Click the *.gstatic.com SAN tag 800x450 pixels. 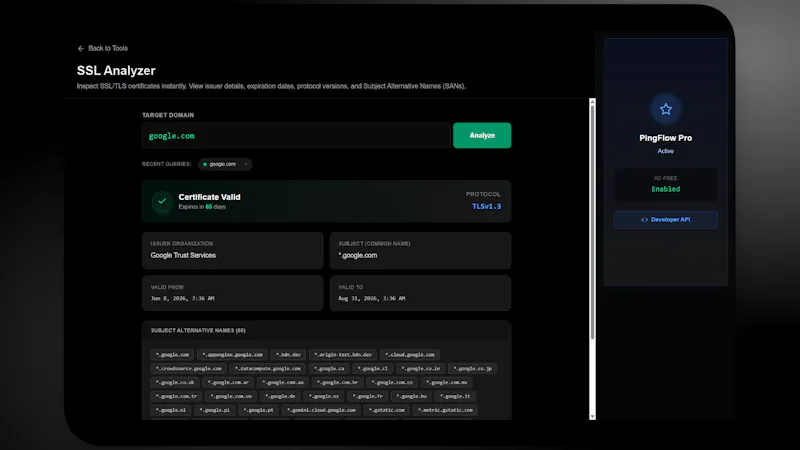click(x=386, y=410)
